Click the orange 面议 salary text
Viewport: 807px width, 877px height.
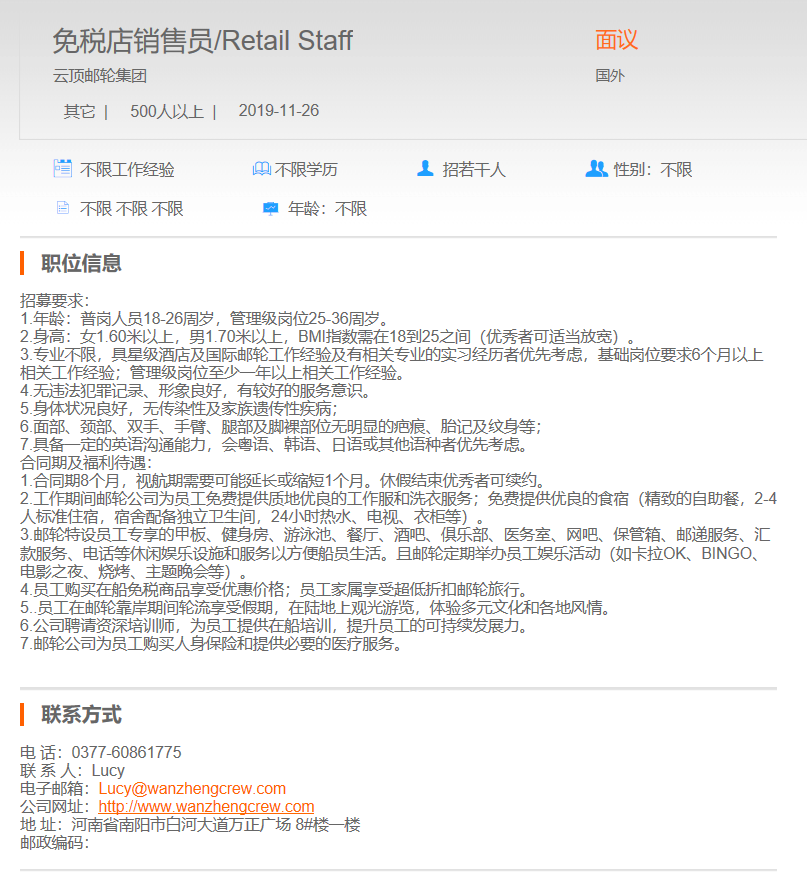[x=616, y=40]
